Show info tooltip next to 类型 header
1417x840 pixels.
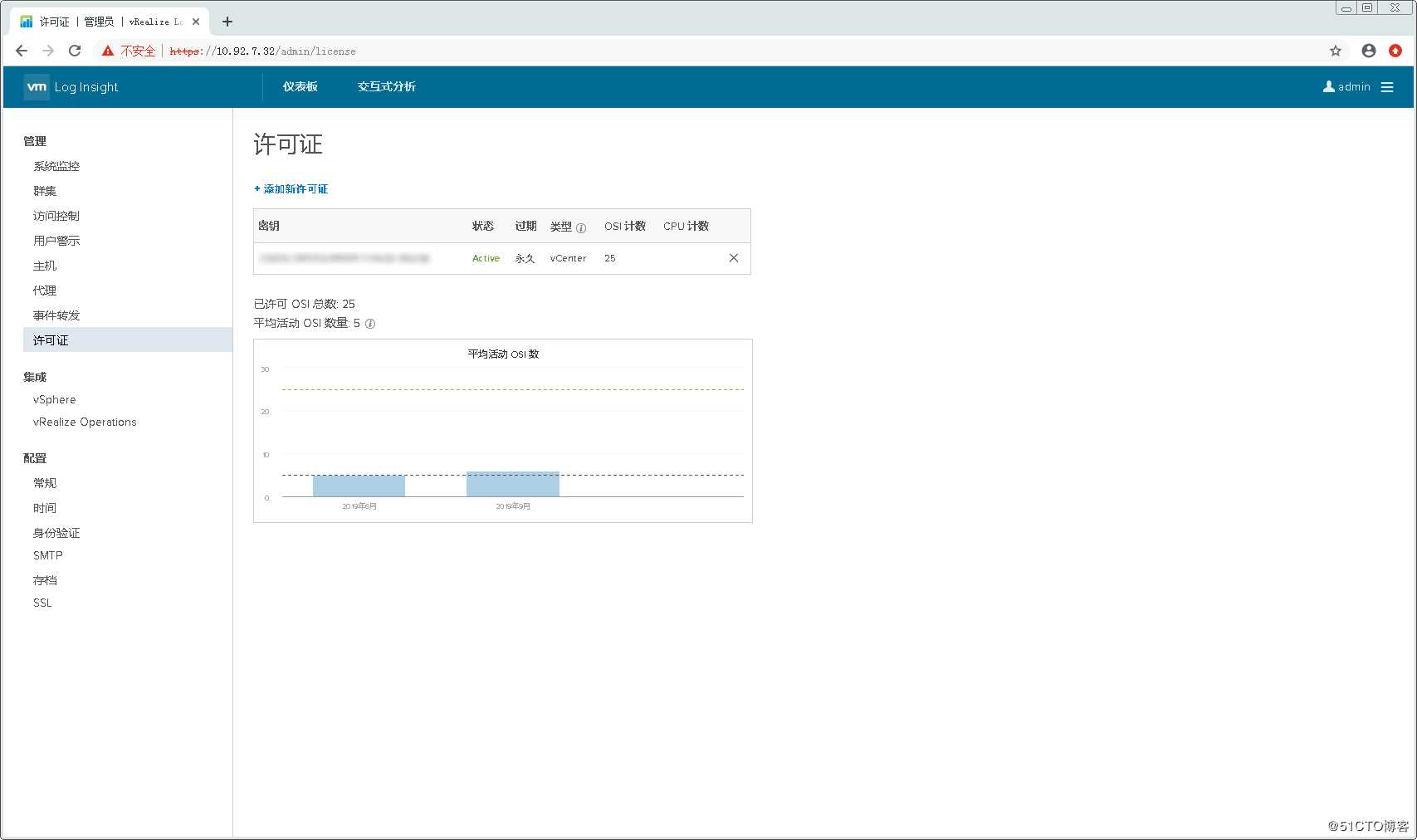pos(581,228)
